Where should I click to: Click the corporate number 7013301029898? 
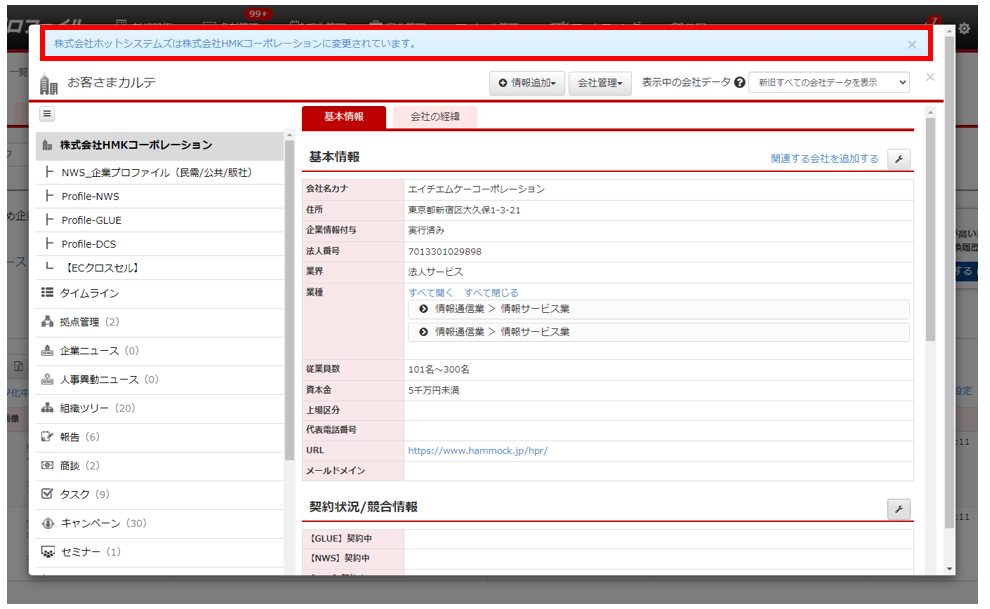(x=444, y=252)
